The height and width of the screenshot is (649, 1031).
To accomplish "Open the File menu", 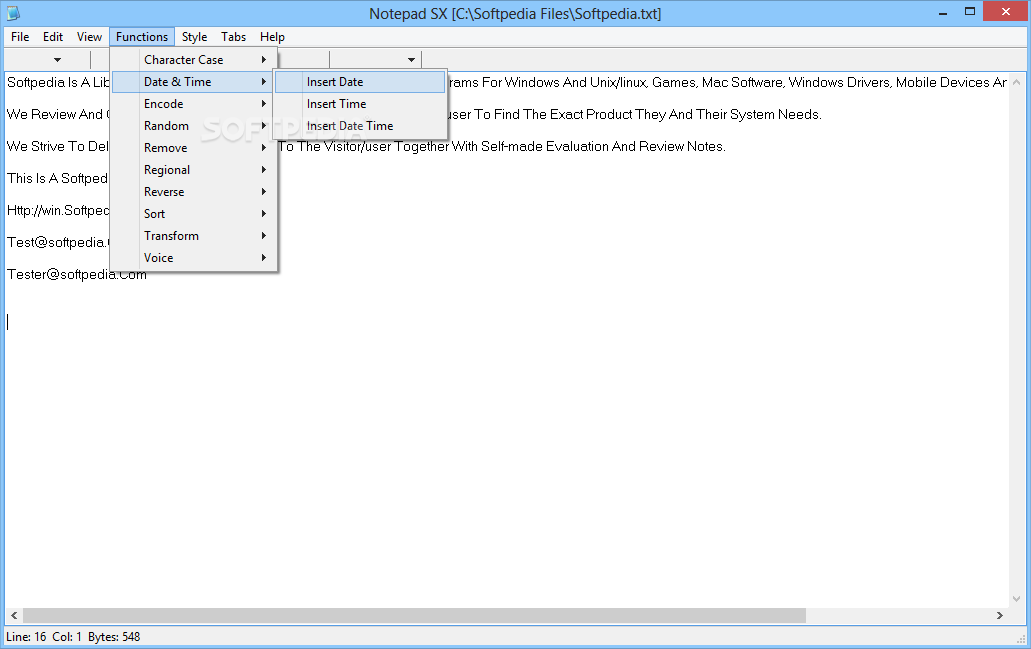I will 20,37.
